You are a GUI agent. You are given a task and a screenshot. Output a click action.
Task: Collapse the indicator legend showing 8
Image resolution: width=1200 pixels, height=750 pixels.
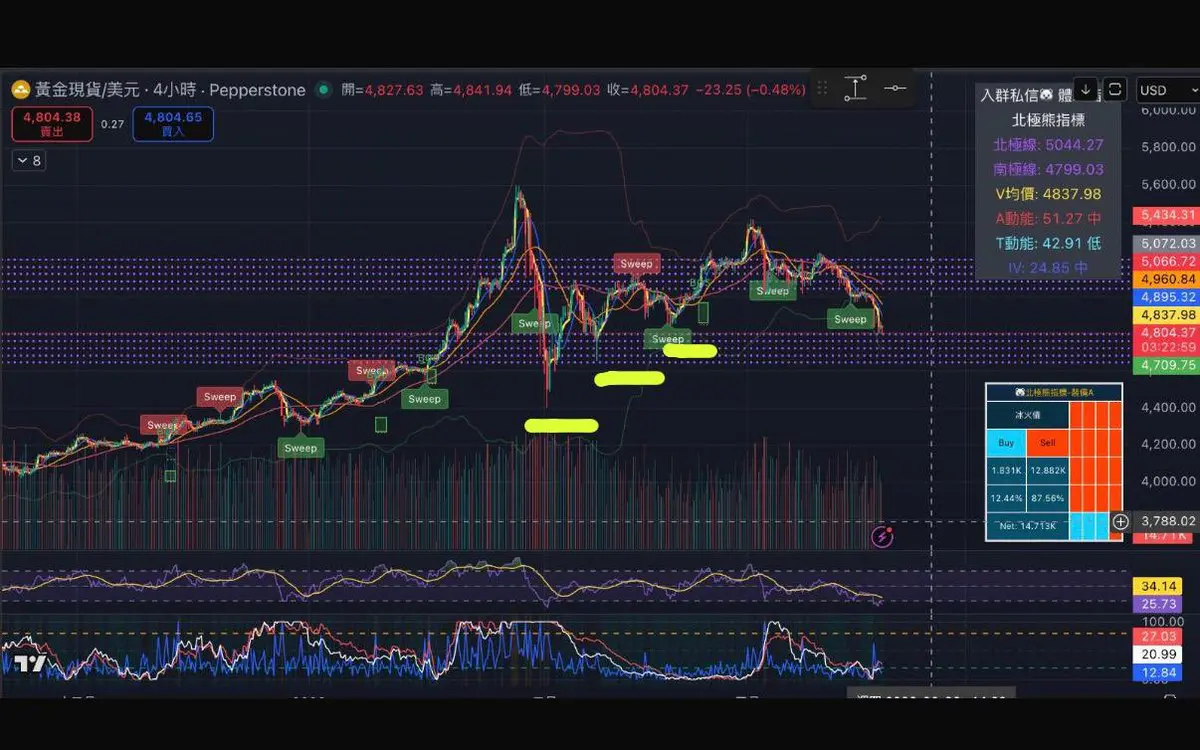coord(28,160)
